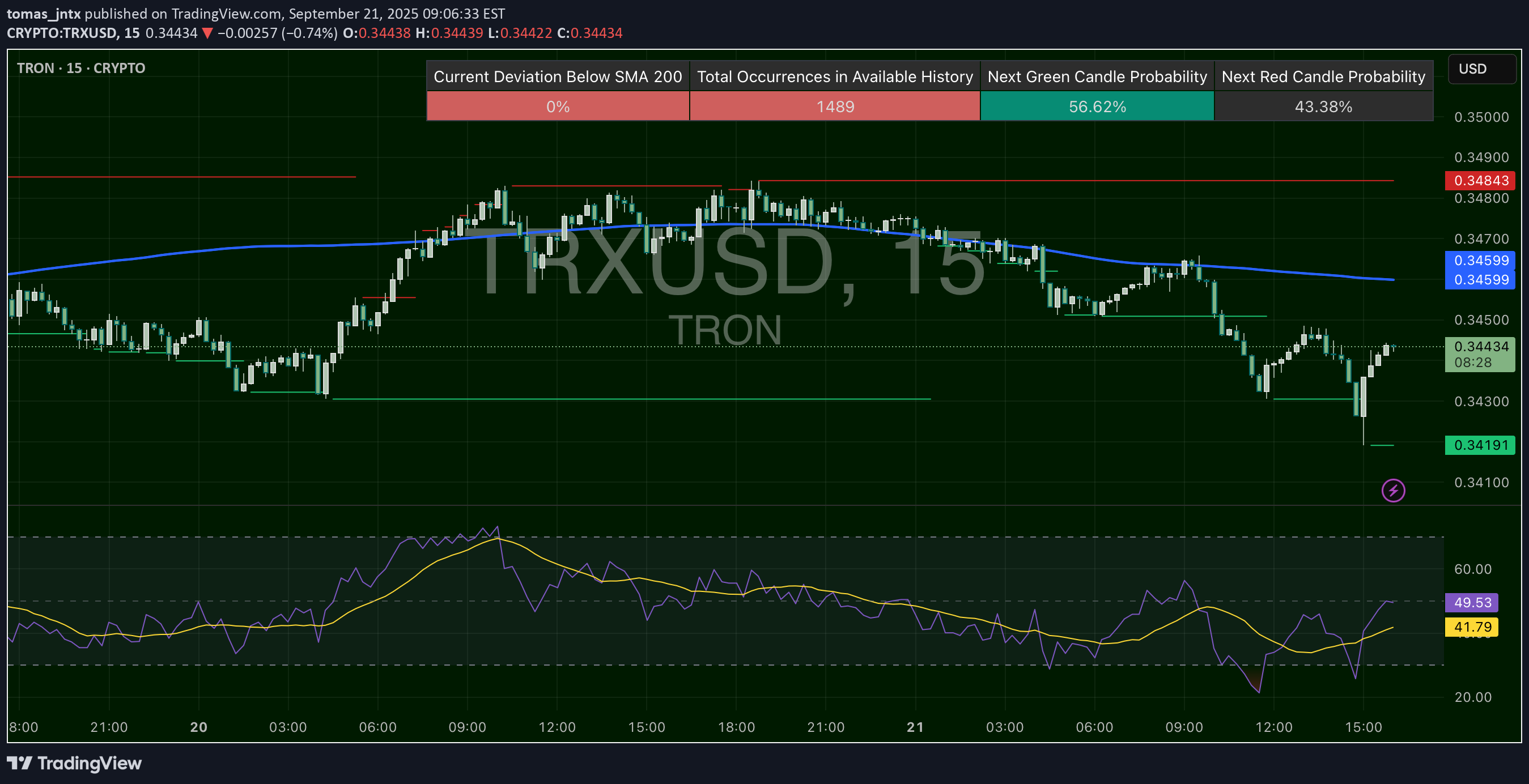Click the TRON · 15 · CRYPTO title
This screenshot has width=1529, height=784.
coord(80,68)
